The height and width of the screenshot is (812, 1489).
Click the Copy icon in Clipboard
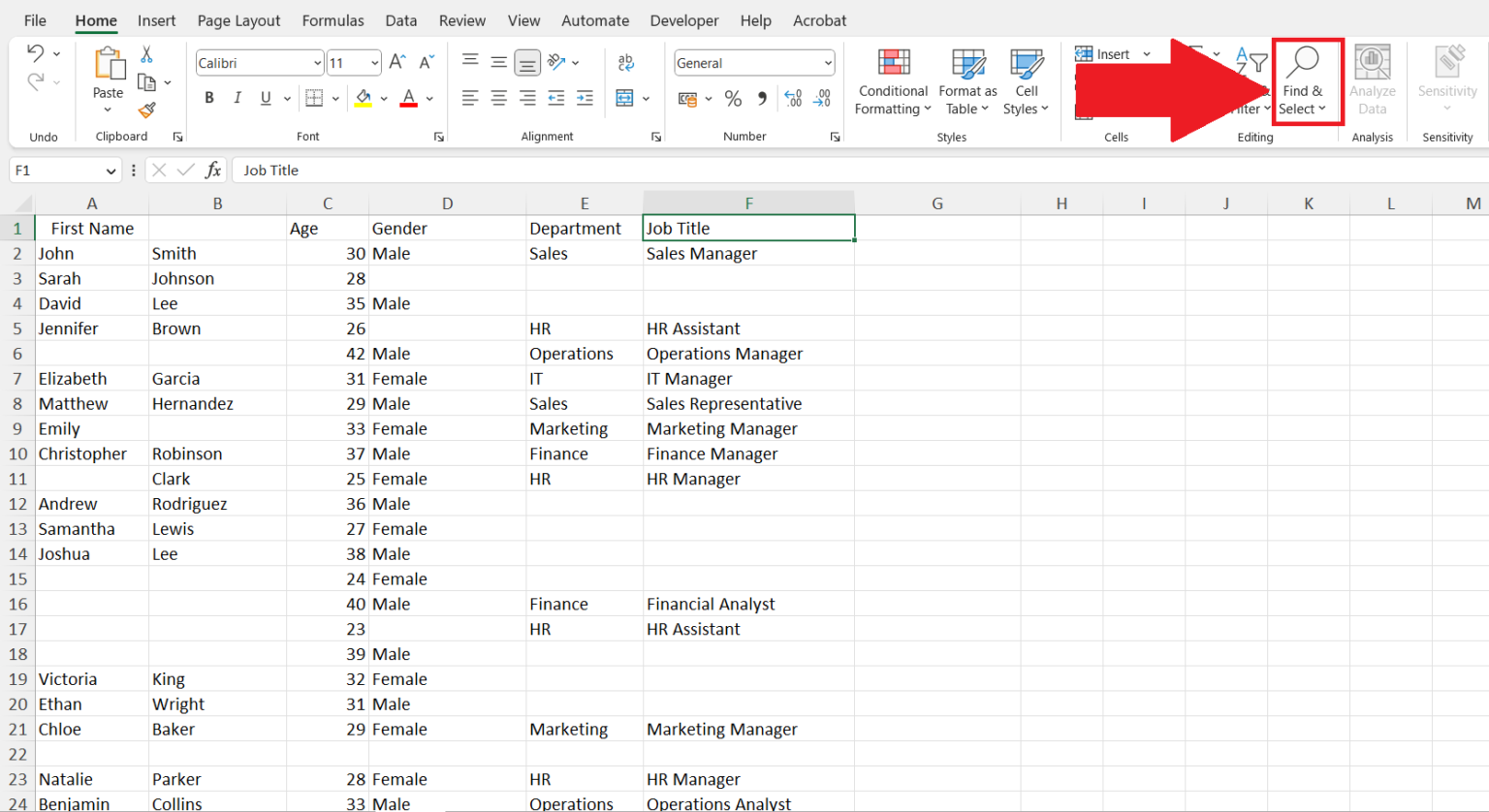pyautogui.click(x=146, y=82)
